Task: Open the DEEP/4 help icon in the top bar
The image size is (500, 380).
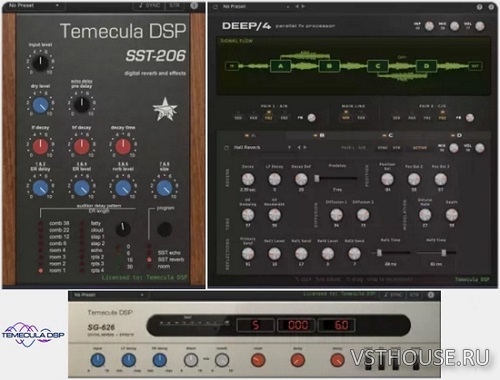Action: click(x=479, y=7)
